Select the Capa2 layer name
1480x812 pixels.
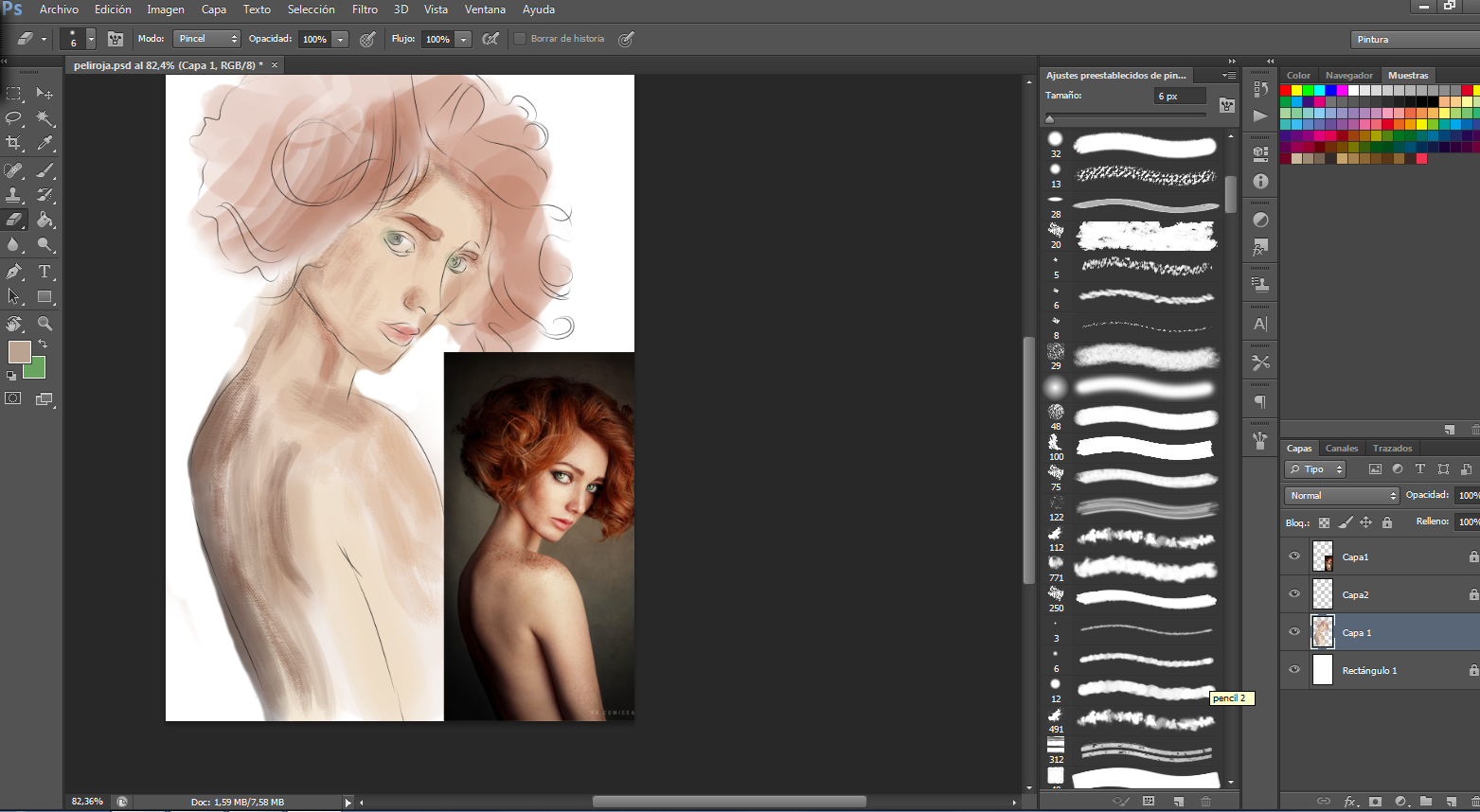tap(1355, 594)
